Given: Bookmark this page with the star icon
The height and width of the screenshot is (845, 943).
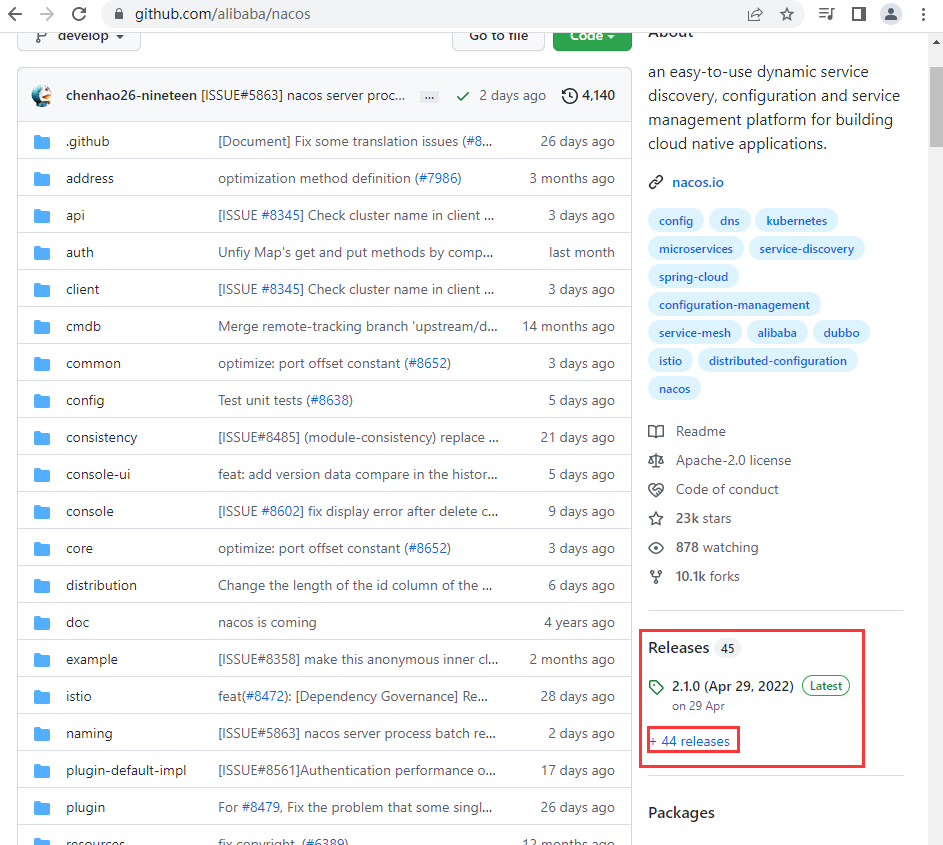Looking at the screenshot, I should pyautogui.click(x=787, y=14).
